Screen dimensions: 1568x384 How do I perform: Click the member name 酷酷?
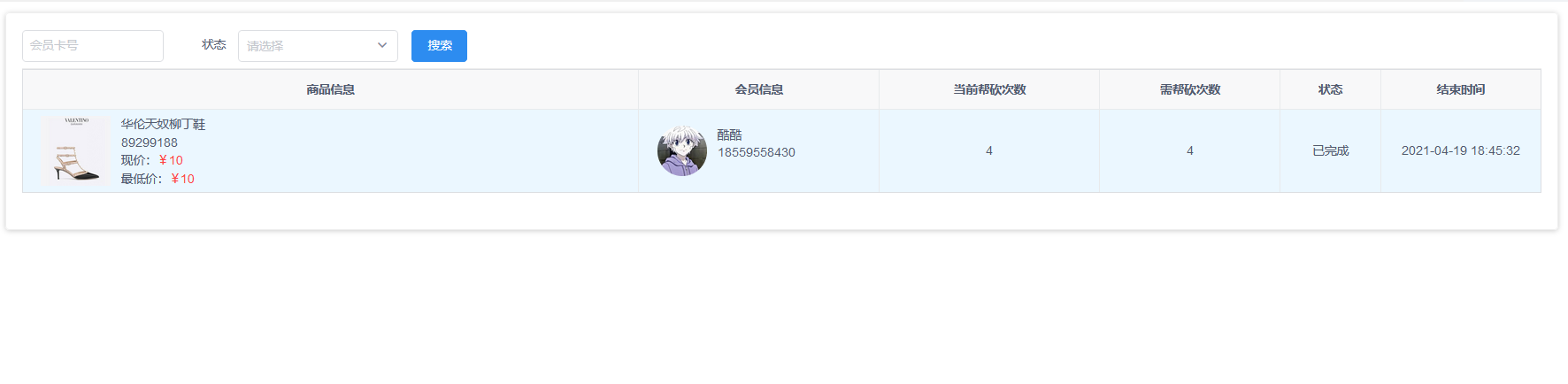tap(729, 134)
